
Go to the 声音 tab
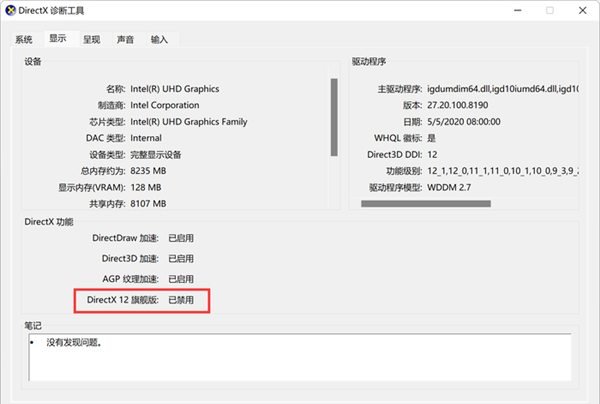[x=125, y=40]
